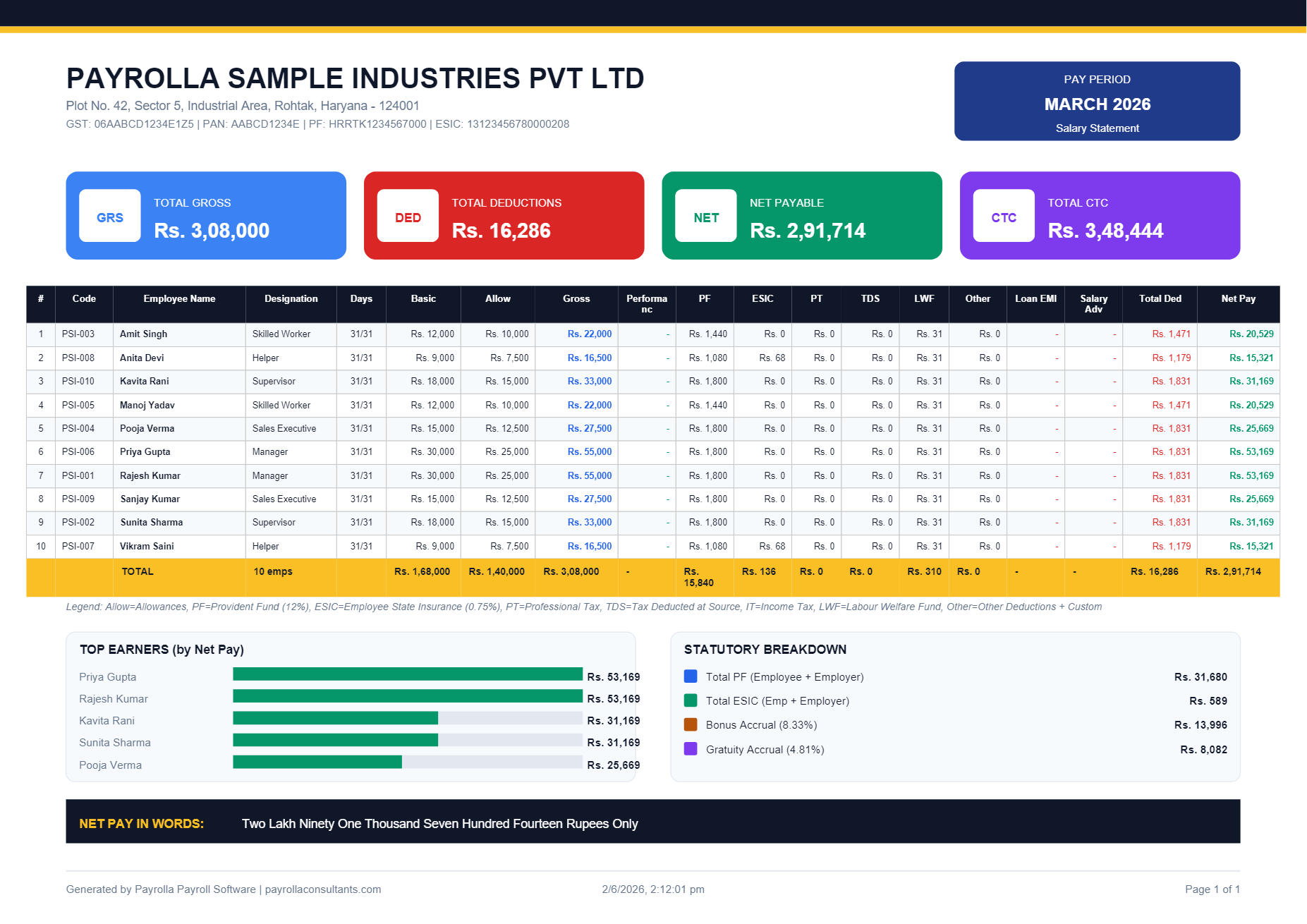Click the Pay Period March 2026 box
The width and height of the screenshot is (1307, 924).
pos(1097,101)
